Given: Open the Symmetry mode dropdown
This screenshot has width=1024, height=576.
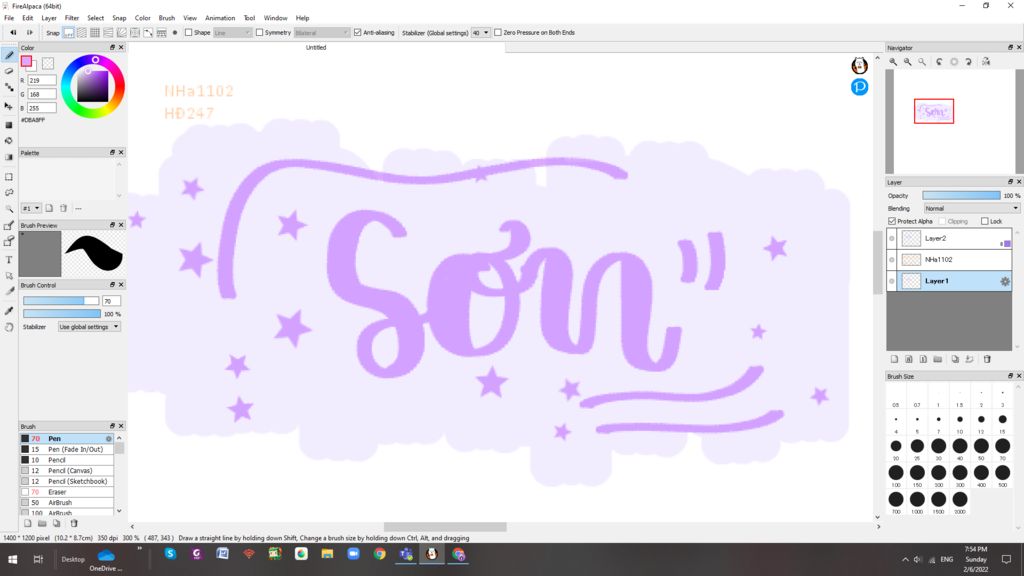Looking at the screenshot, I should point(321,33).
